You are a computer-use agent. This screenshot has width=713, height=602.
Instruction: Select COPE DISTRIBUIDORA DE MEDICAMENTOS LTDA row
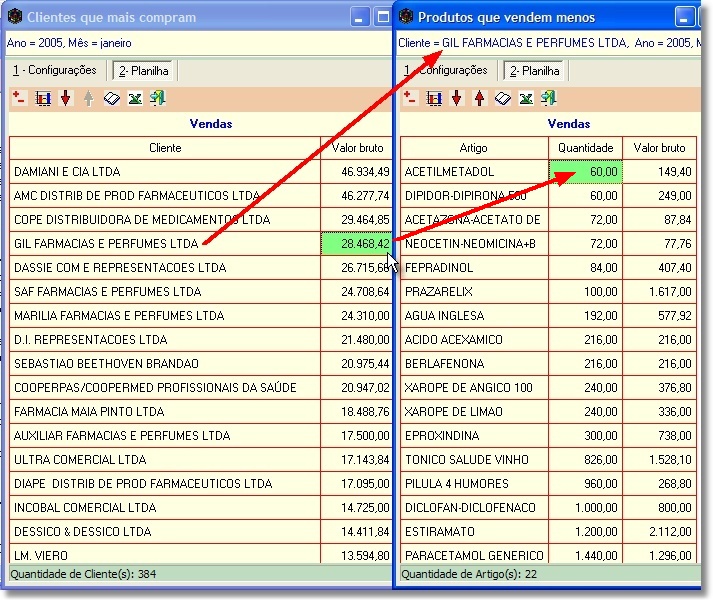tap(201, 220)
